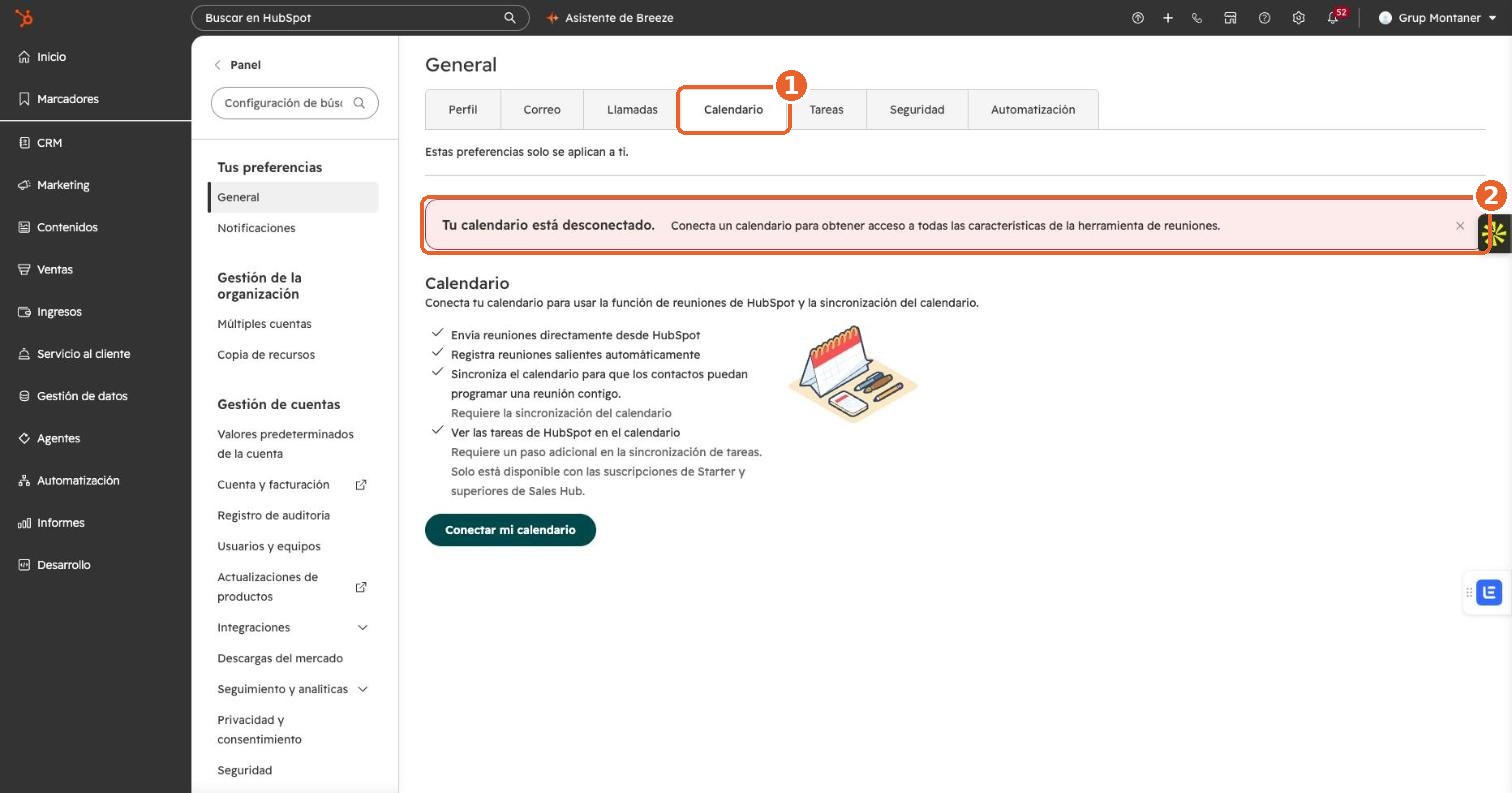
Task: Switch to the Correo tab
Action: pos(542,110)
